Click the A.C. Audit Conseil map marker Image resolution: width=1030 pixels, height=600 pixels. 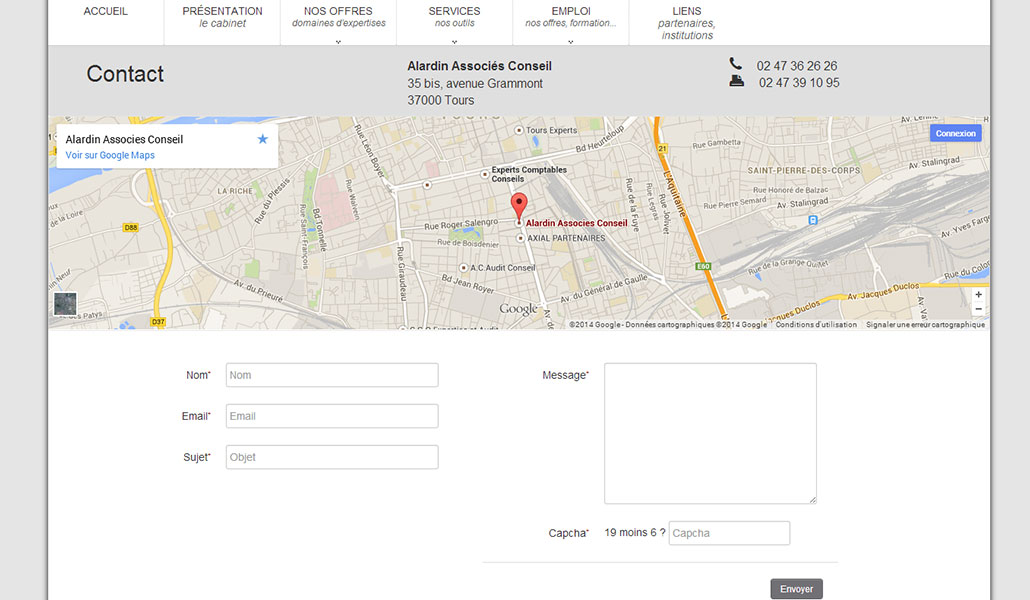[x=463, y=268]
